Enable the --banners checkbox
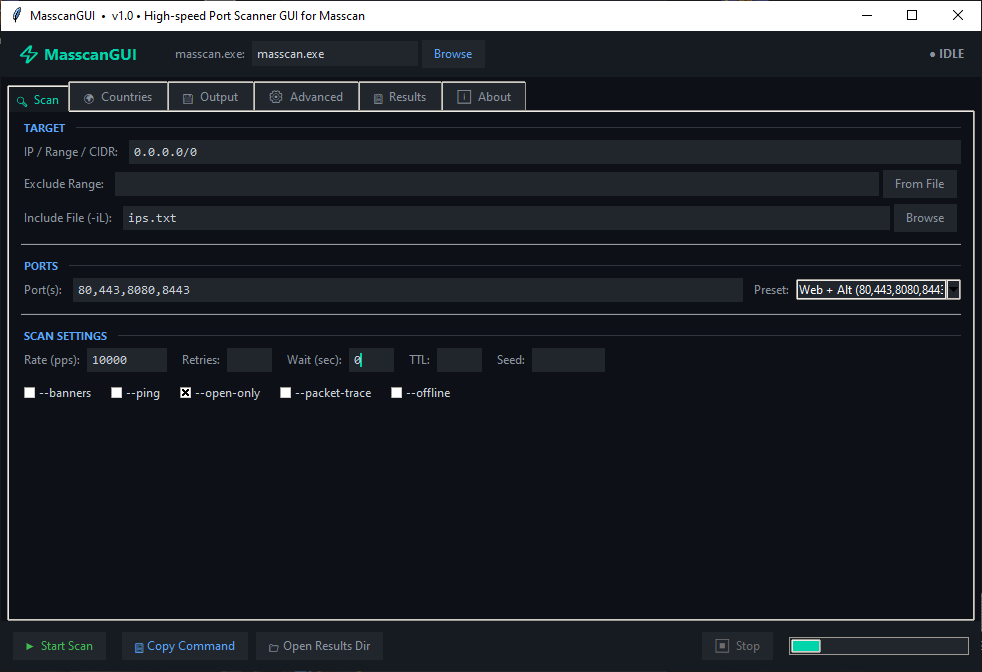Screen dimensions: 982x672 click(x=29, y=393)
